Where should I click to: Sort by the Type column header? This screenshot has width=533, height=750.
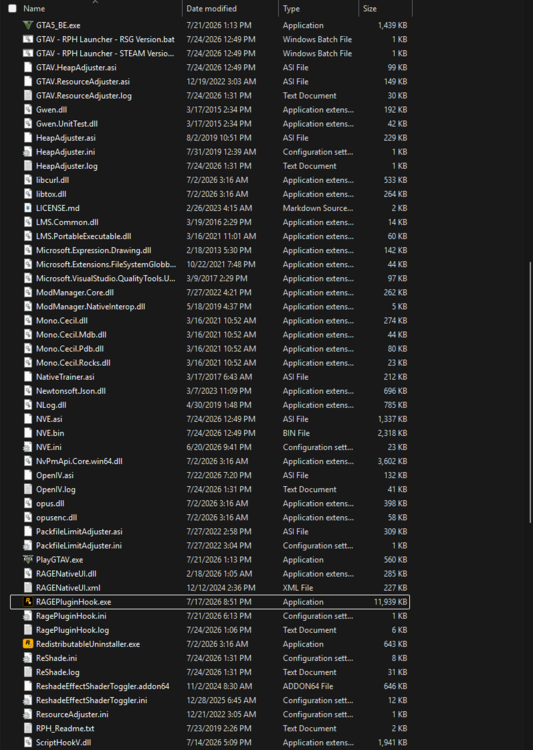pos(291,9)
